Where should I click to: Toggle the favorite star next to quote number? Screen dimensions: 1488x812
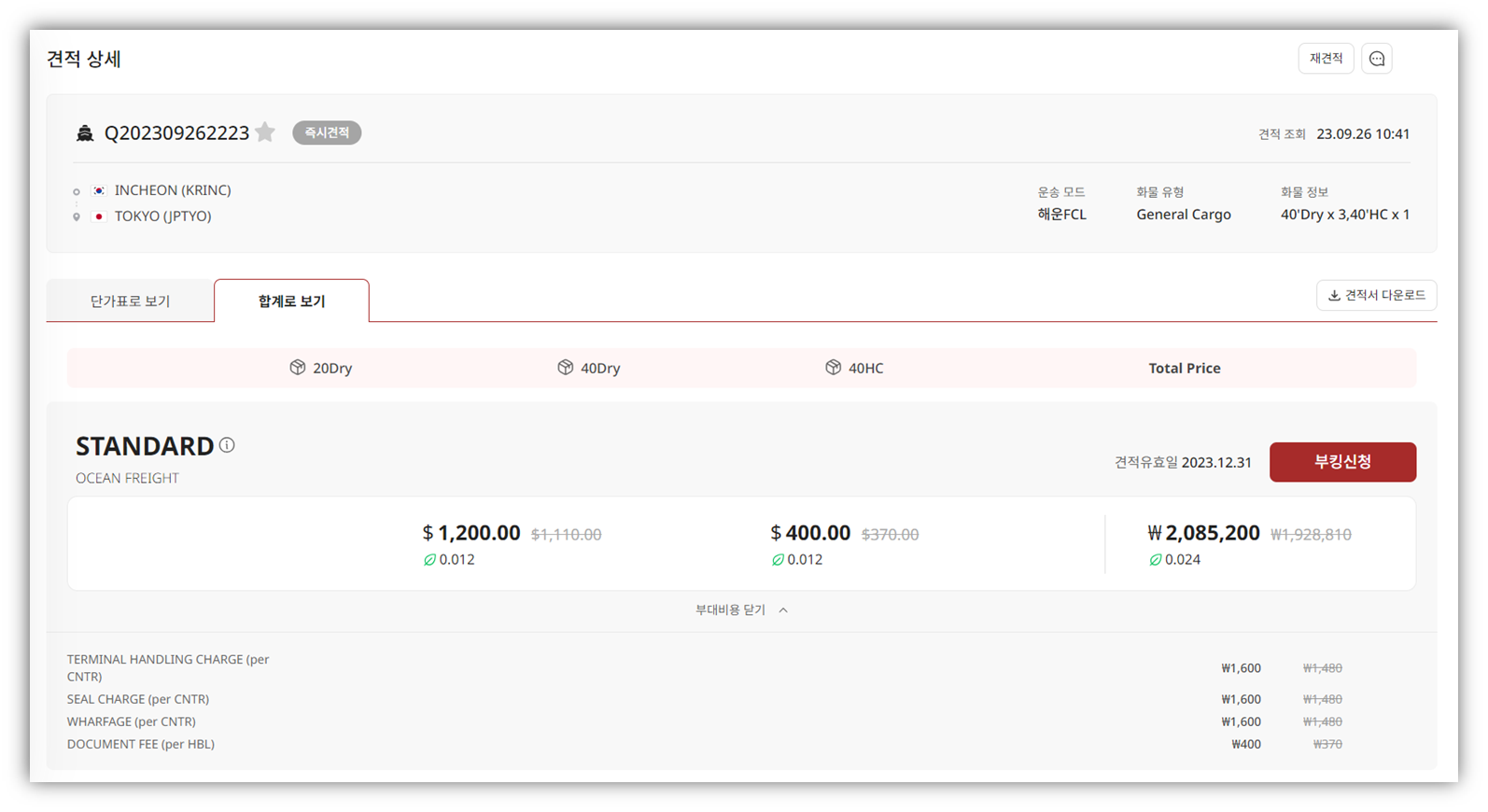coord(265,133)
